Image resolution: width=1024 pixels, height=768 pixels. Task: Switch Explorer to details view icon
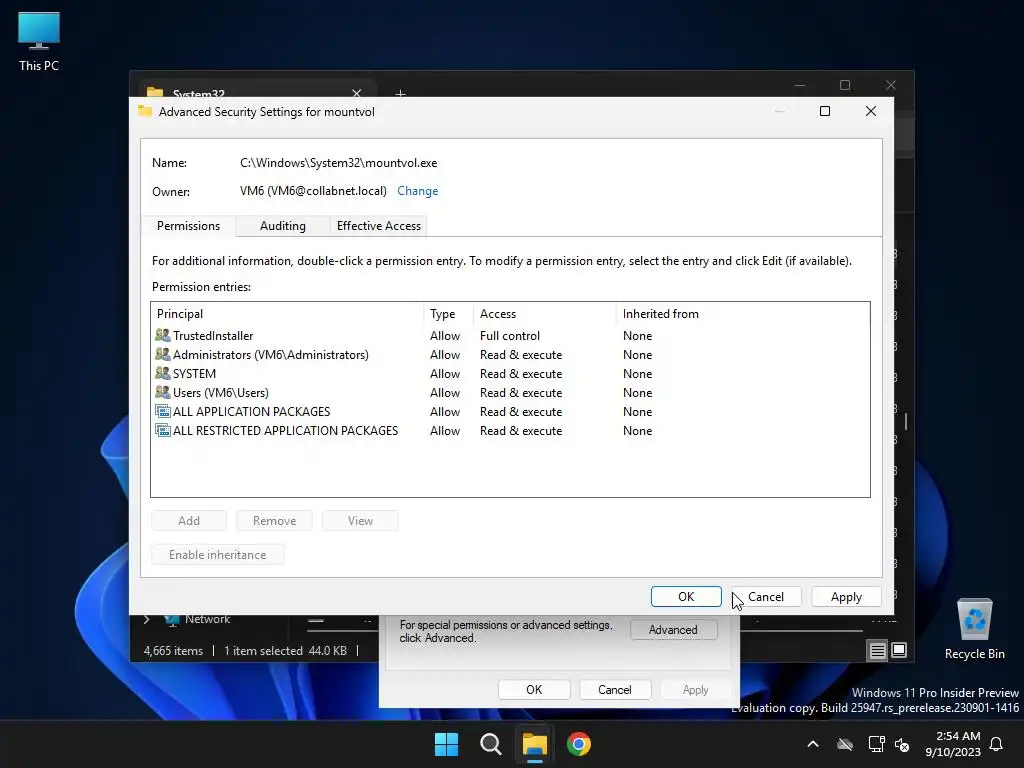pyautogui.click(x=877, y=650)
